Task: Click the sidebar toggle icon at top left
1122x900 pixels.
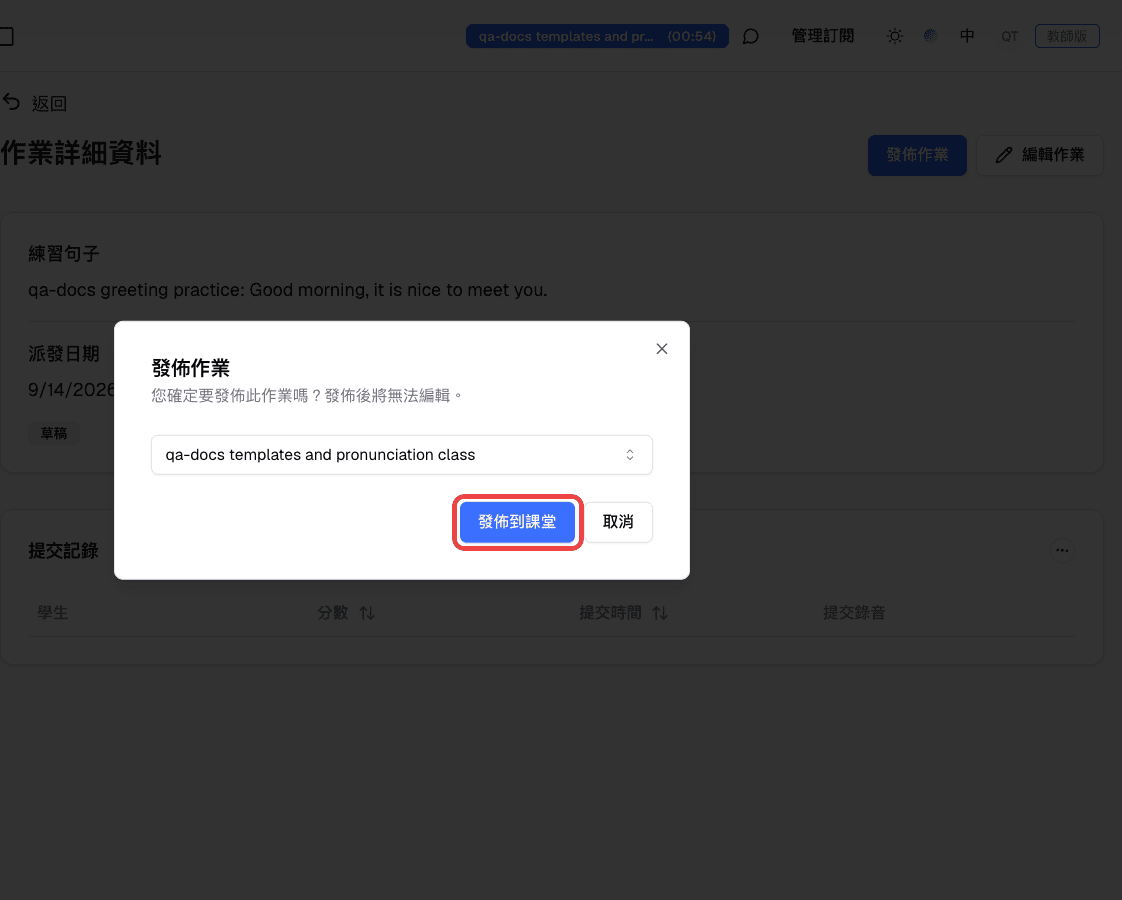Action: coord(6,36)
